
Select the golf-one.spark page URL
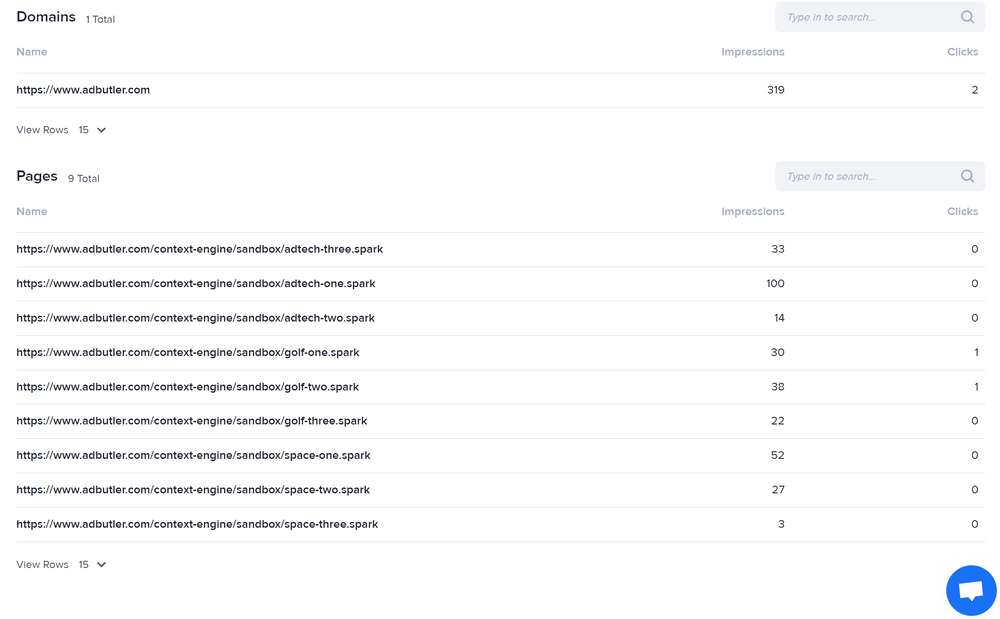pyautogui.click(x=188, y=353)
